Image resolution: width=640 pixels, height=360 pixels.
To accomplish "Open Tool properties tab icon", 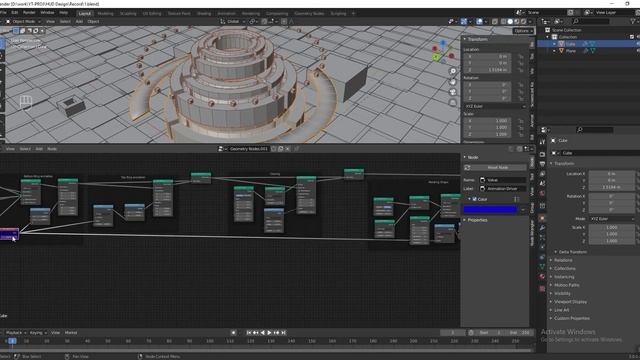I will click(x=542, y=142).
